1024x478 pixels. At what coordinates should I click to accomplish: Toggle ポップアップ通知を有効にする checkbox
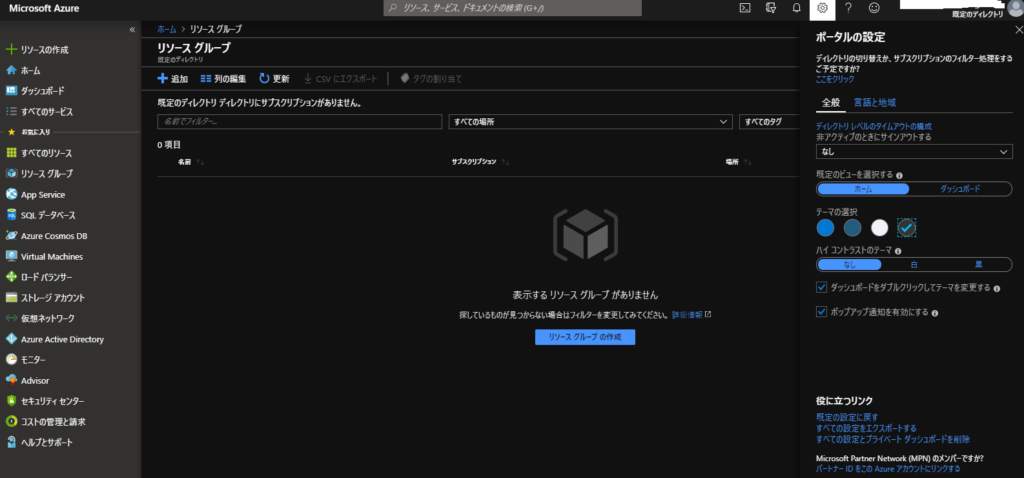coord(822,312)
